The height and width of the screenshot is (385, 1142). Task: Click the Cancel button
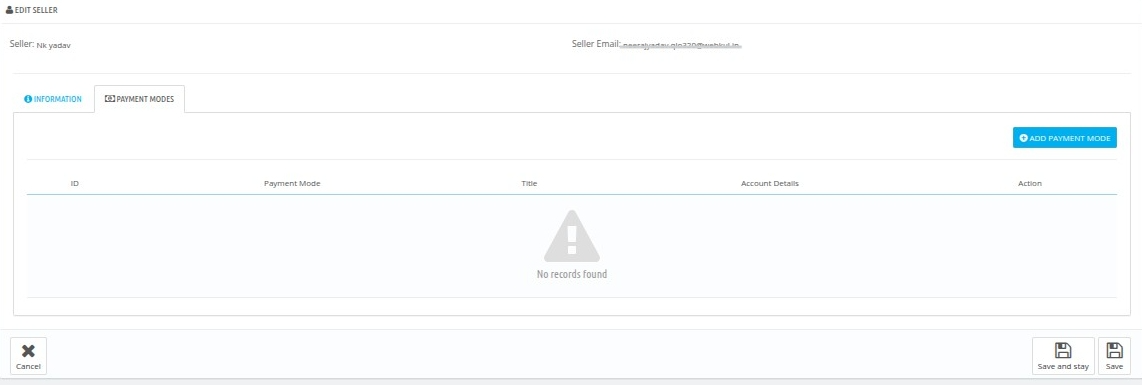[28, 356]
